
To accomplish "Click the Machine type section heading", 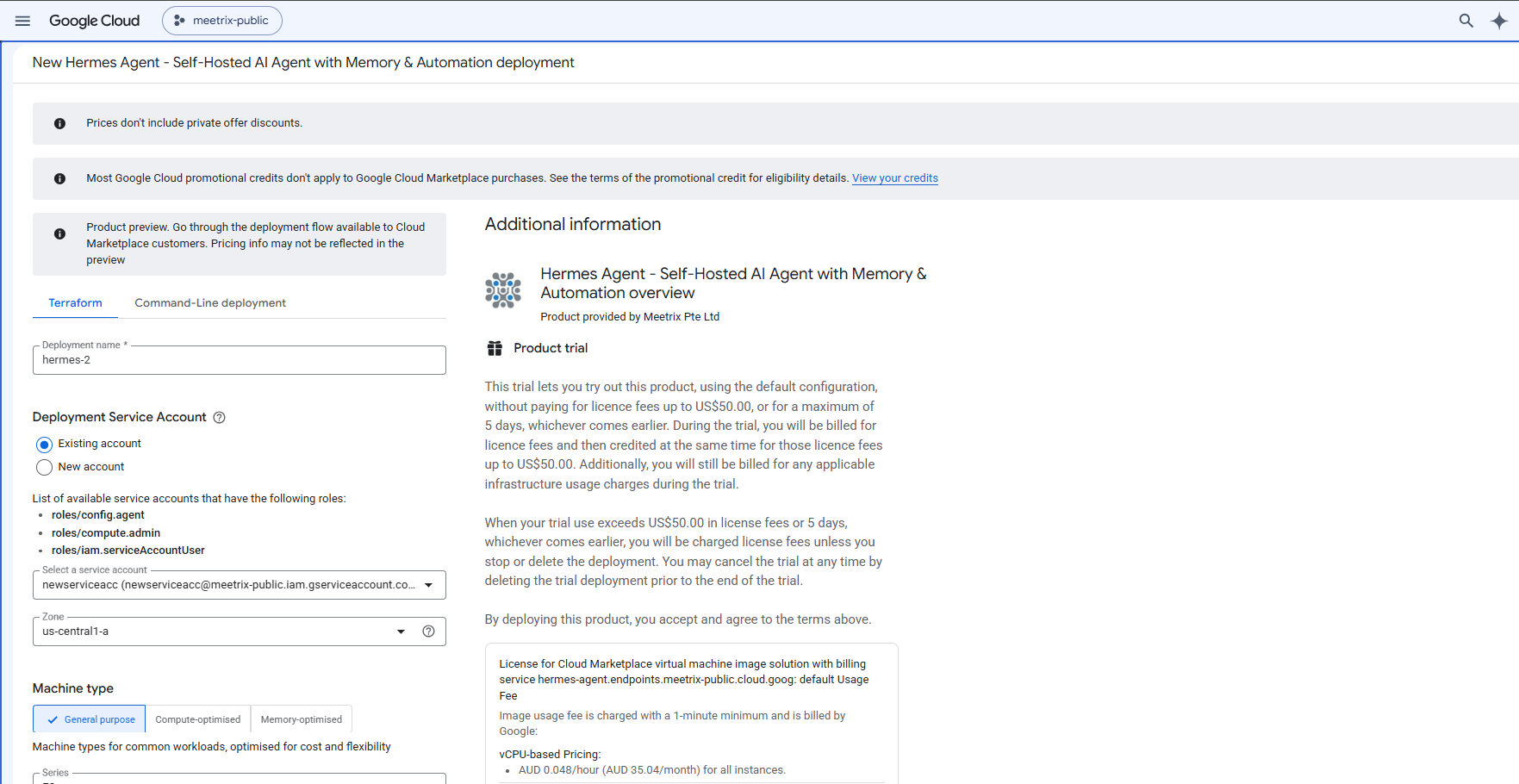I will coord(73,688).
